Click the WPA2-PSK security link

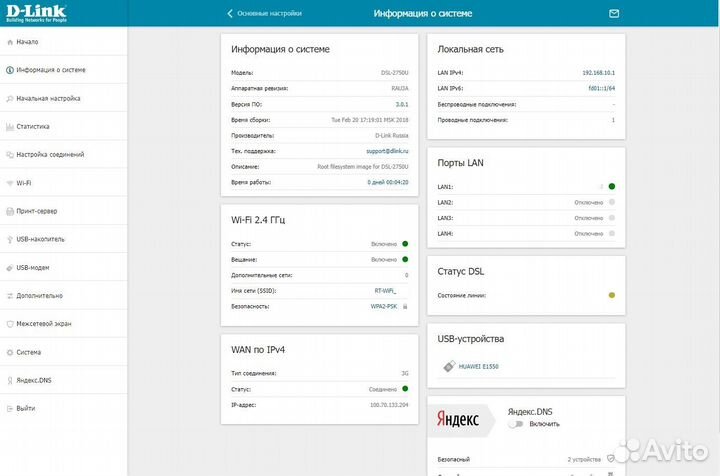pos(384,306)
